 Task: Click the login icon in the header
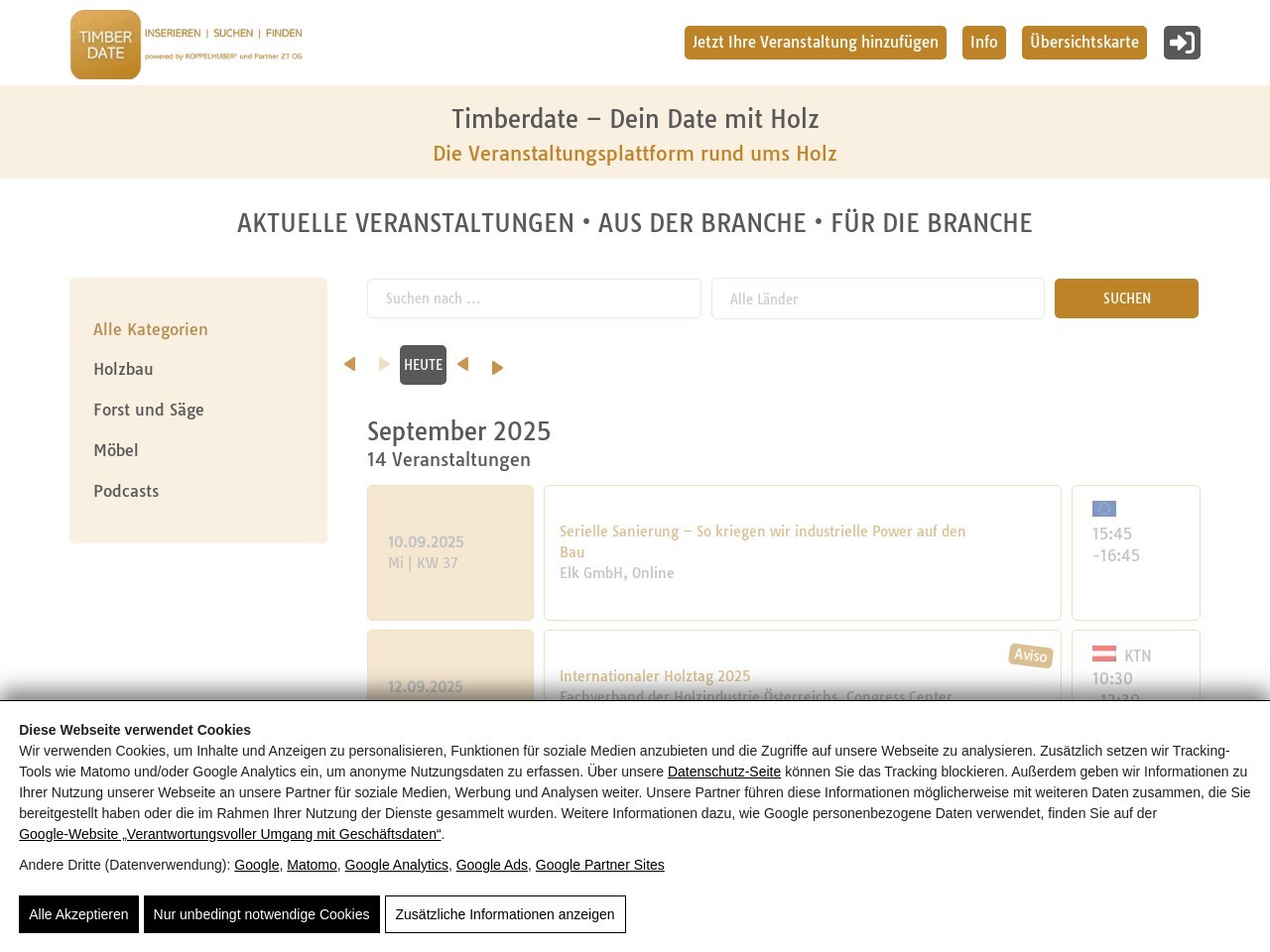[1182, 43]
